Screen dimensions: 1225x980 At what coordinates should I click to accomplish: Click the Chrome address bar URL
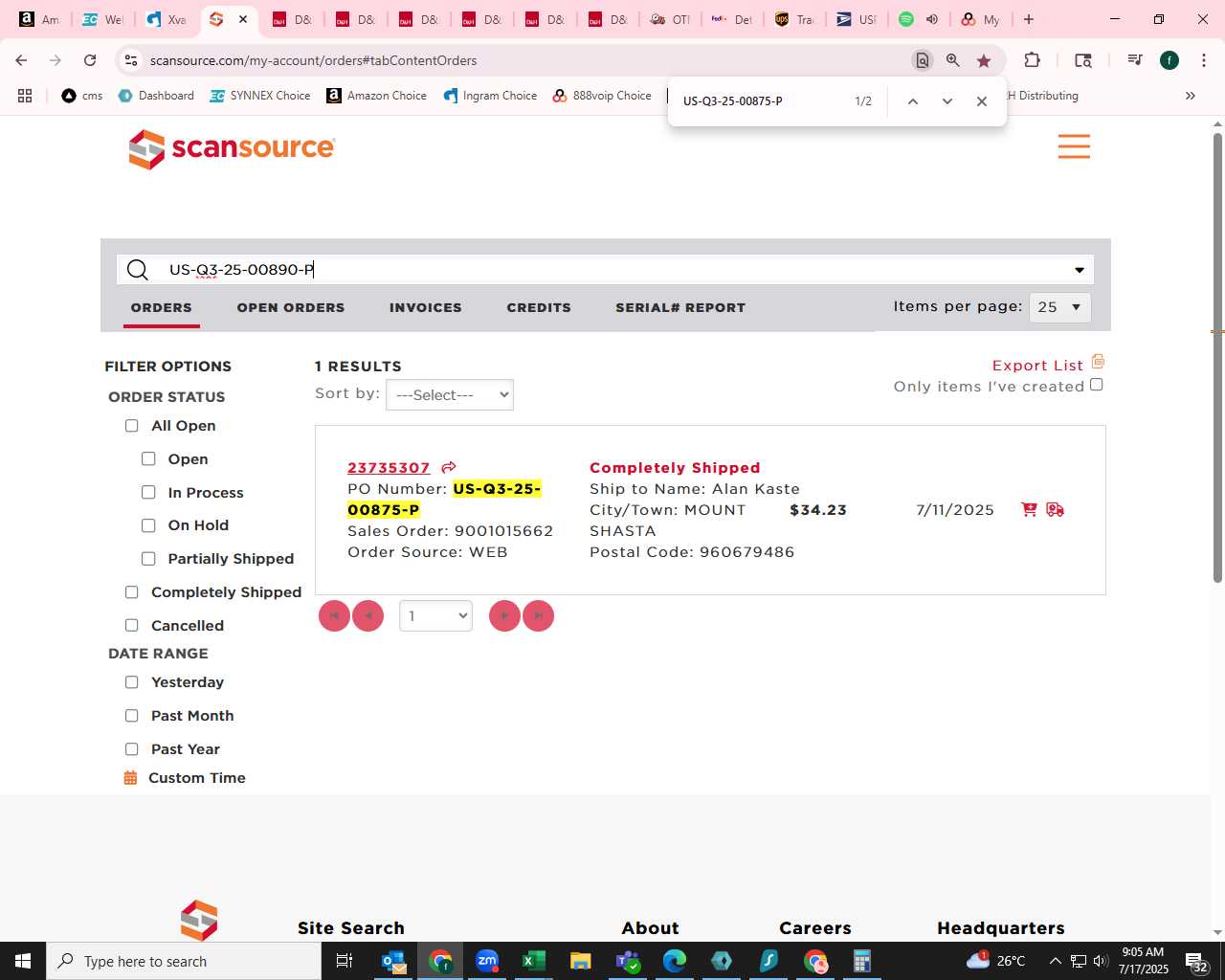[x=313, y=60]
